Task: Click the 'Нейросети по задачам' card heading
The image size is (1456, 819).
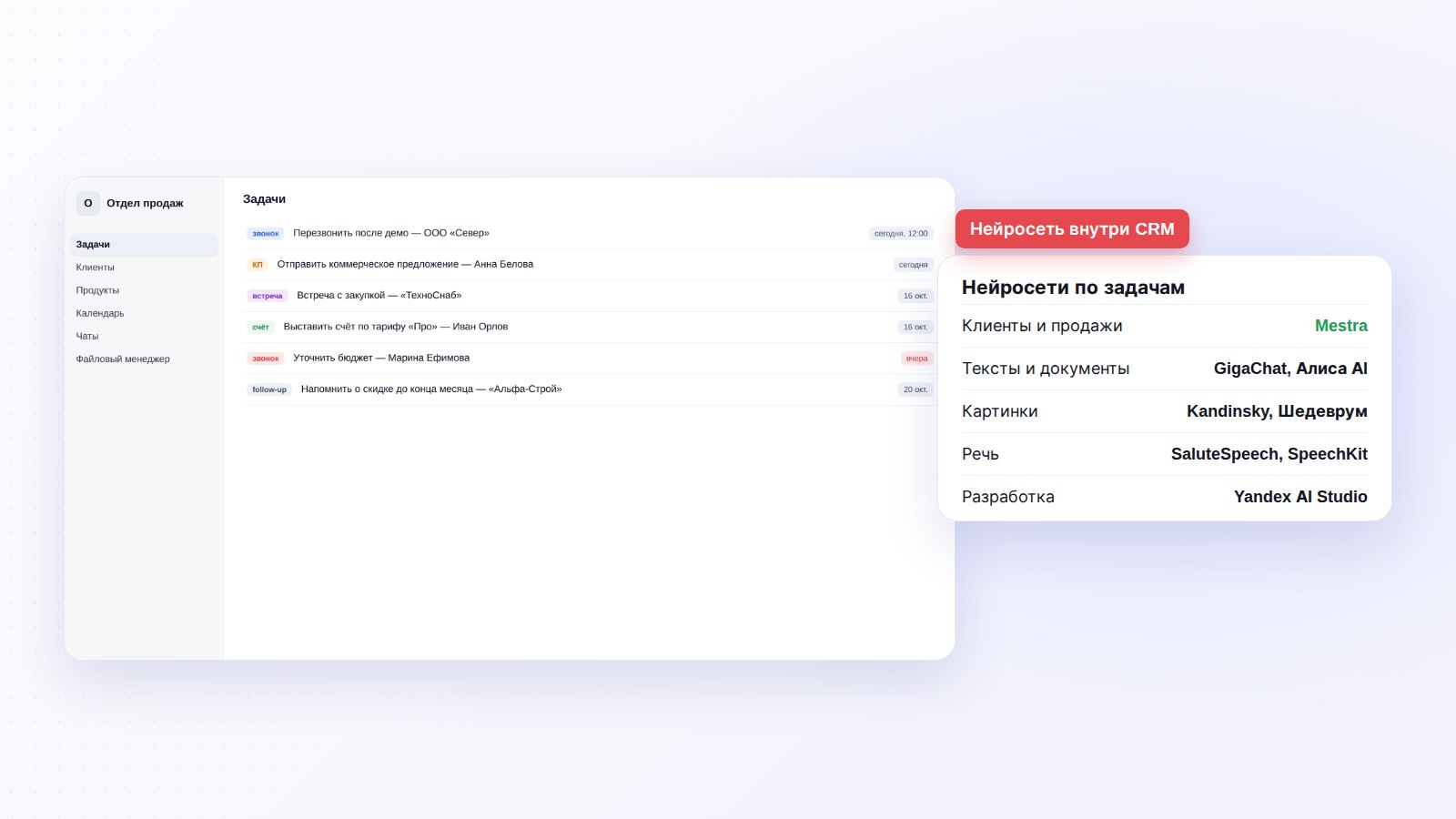Action: [x=1073, y=288]
